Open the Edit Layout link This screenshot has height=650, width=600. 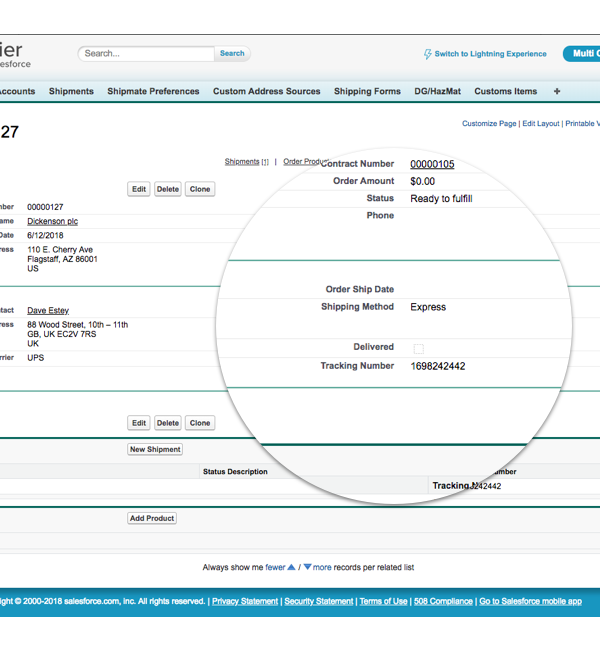click(x=541, y=124)
